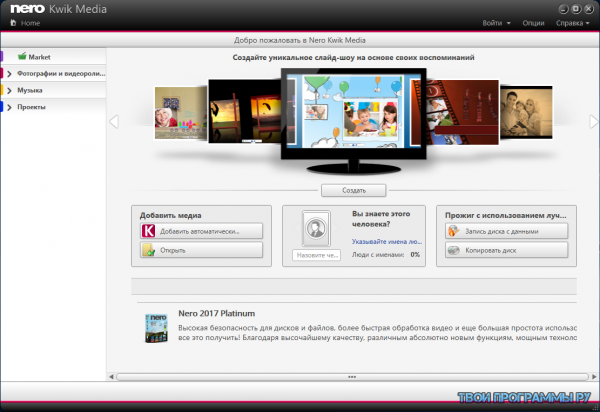Click the Nero 2017 Platinum description text
This screenshot has width=600, height=412.
pyautogui.click(x=377, y=333)
